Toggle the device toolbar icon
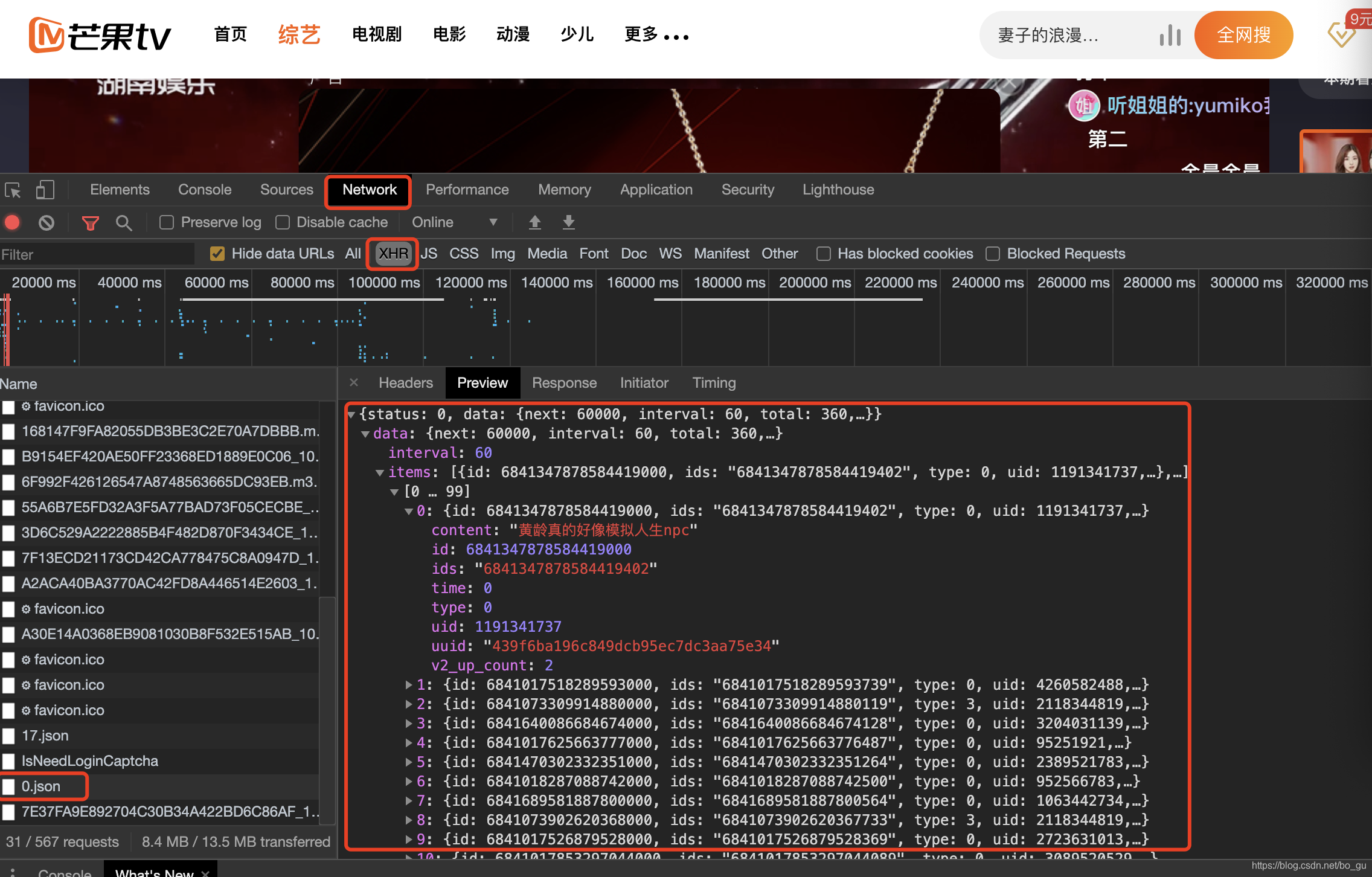This screenshot has width=1372, height=877. point(45,190)
